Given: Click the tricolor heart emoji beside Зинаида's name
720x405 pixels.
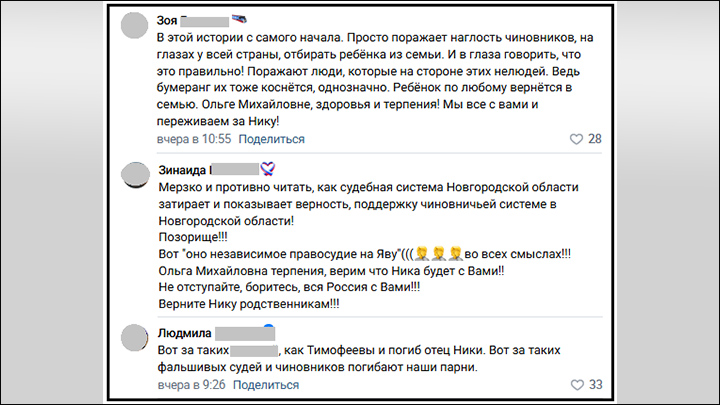Looking at the screenshot, I should 268,169.
